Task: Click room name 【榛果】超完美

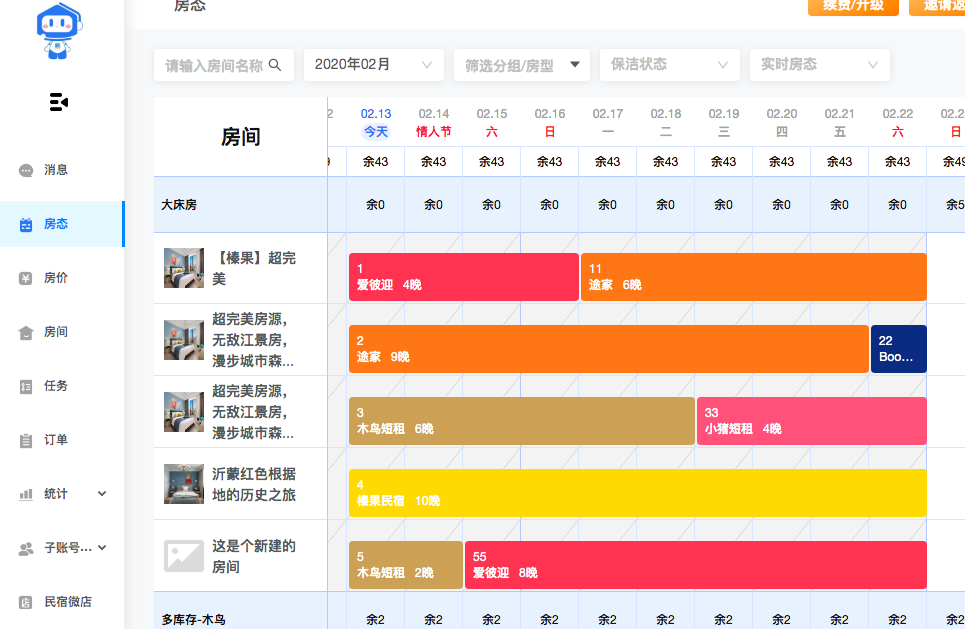Action: click(254, 268)
